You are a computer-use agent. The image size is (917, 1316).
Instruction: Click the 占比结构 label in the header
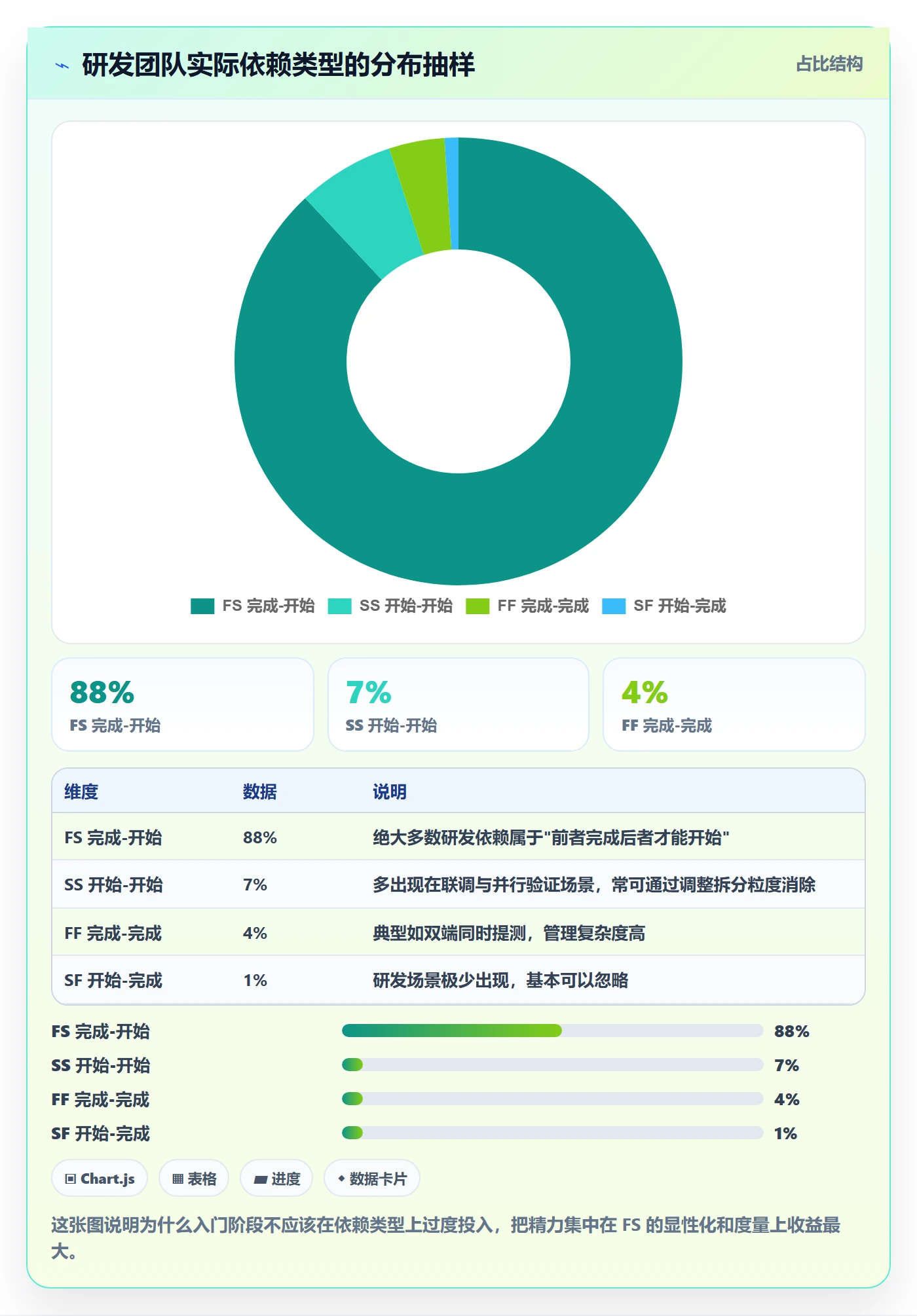pyautogui.click(x=829, y=64)
